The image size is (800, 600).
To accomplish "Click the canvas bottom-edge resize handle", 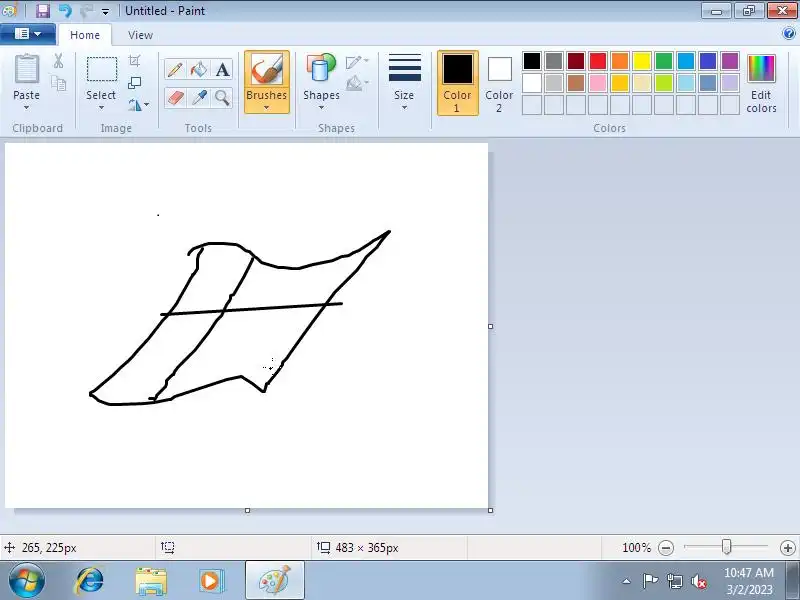I will pyautogui.click(x=247, y=510).
